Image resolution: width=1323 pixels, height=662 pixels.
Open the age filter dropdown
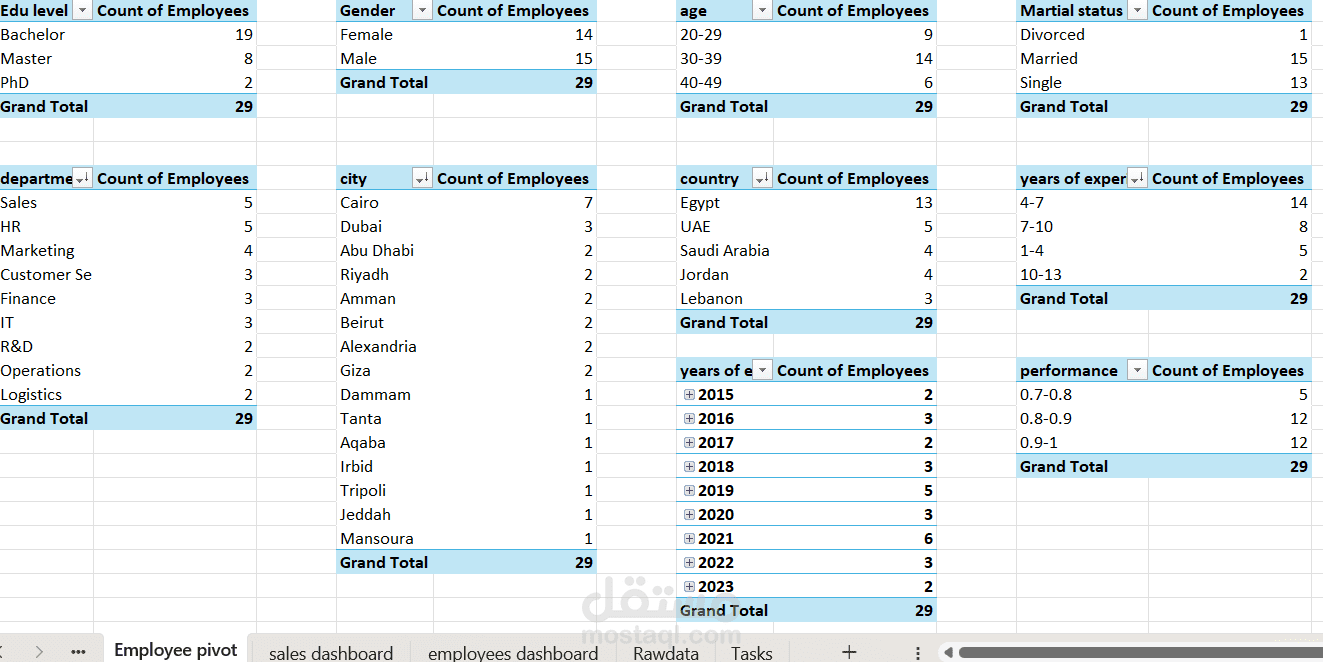[762, 11]
